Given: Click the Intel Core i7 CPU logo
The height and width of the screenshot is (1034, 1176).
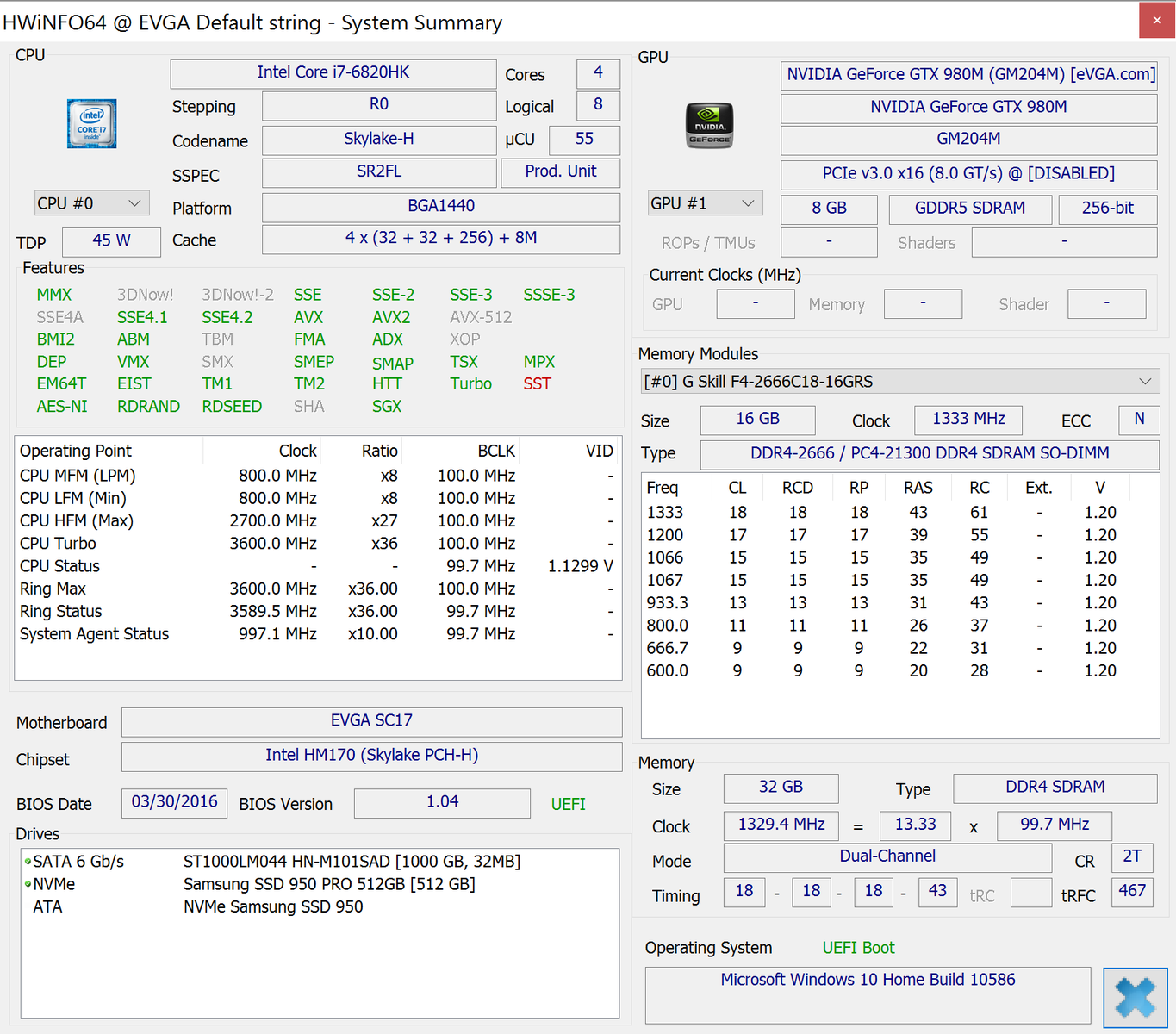Looking at the screenshot, I should point(91,124).
